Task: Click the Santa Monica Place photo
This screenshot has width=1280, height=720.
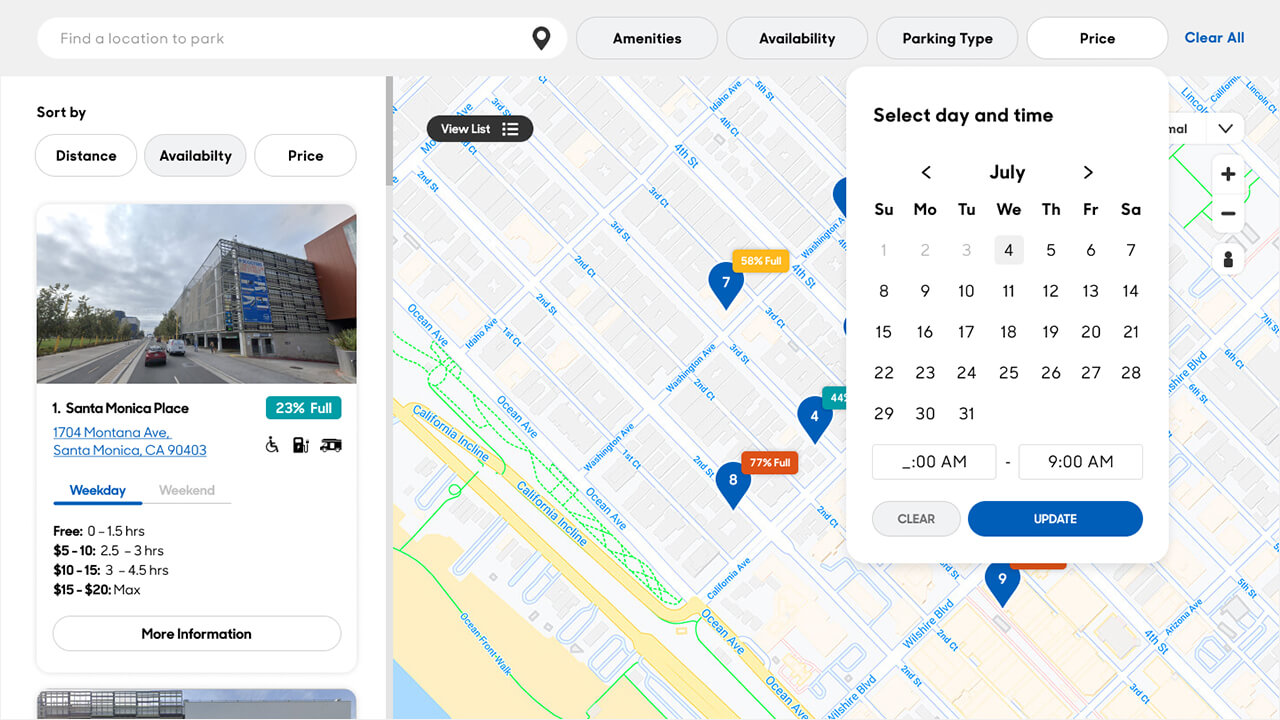Action: [197, 294]
